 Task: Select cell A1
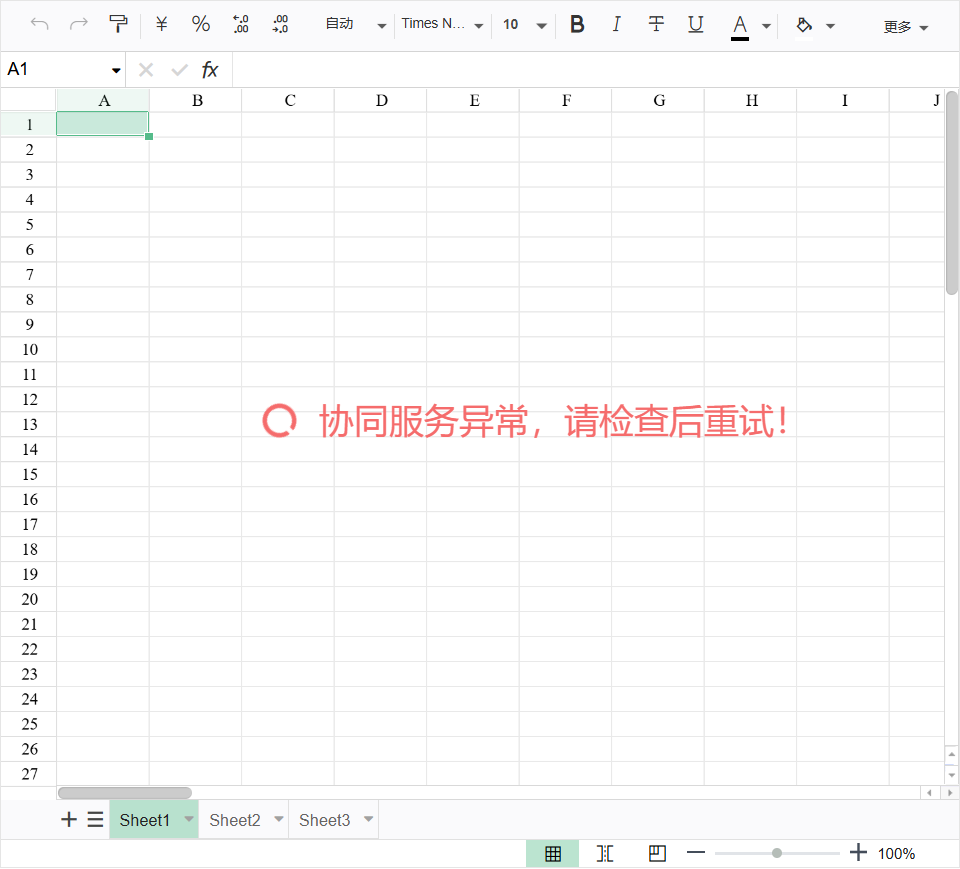coord(102,124)
